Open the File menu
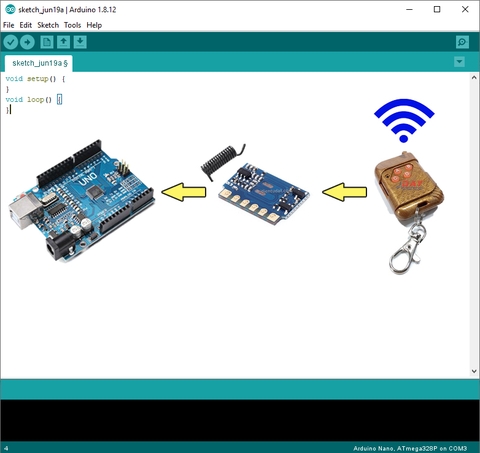 pos(9,25)
